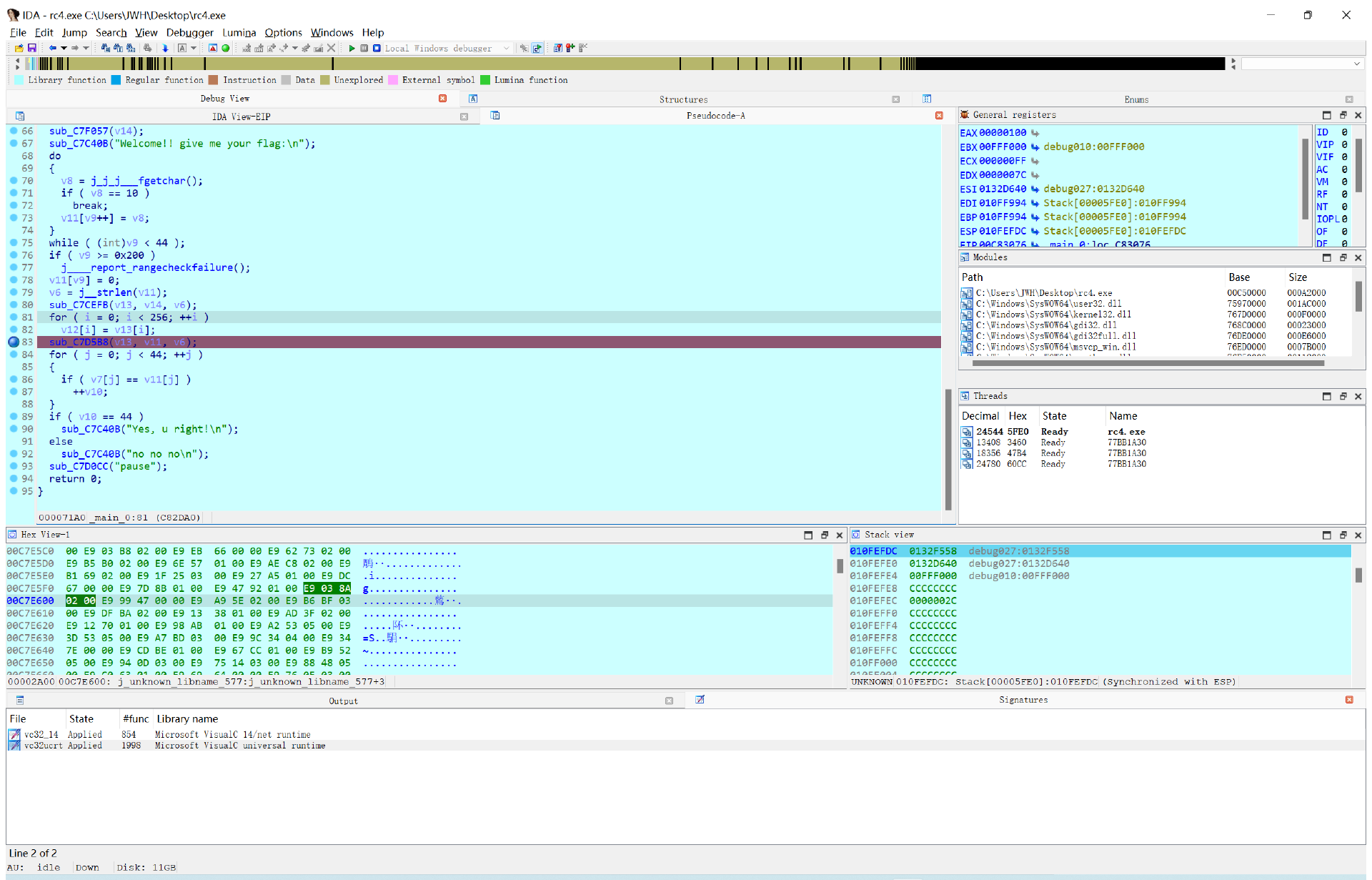The image size is (1372, 880).
Task: Click vc32ucrt signature file icon
Action: point(14,745)
